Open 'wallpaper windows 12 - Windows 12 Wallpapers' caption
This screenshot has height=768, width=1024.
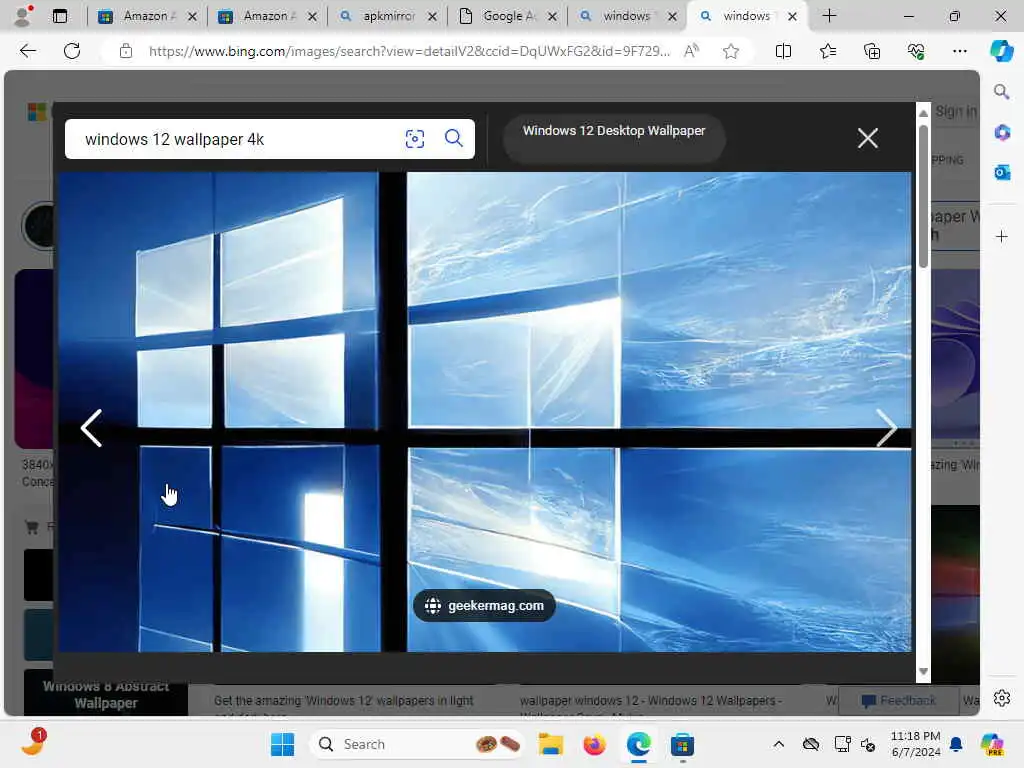tap(650, 700)
